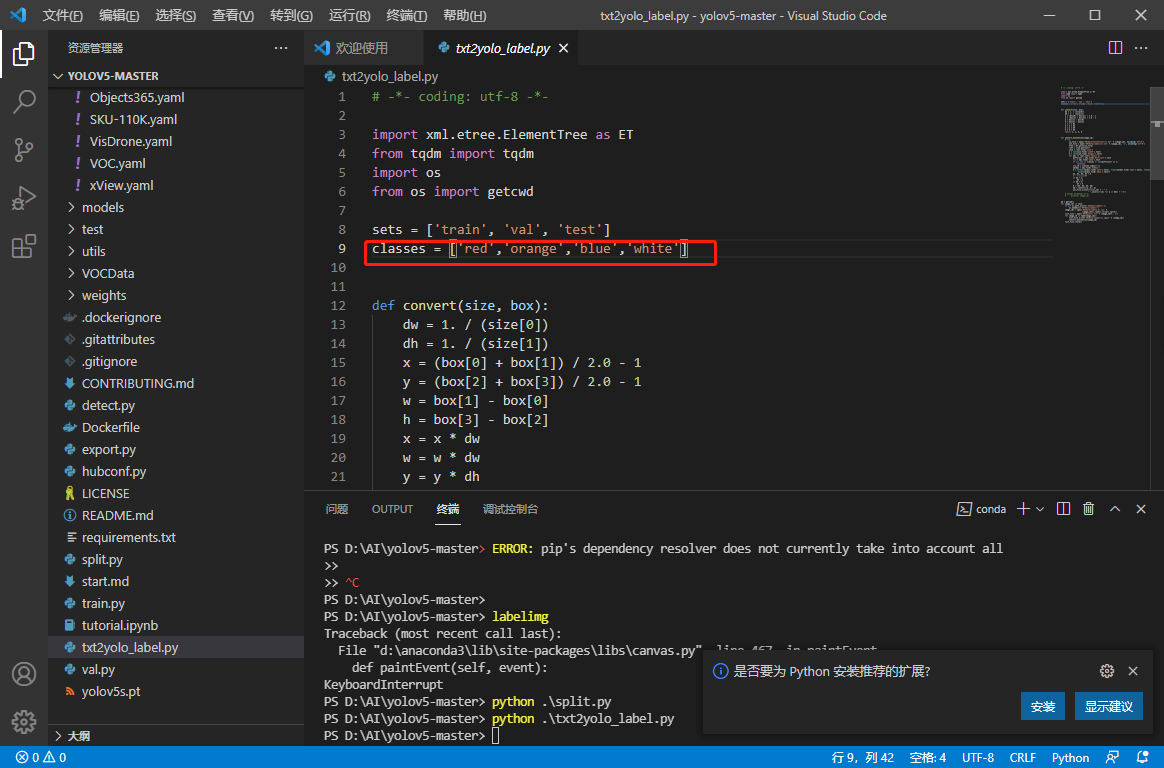Maximize the terminal panel size

point(1115,509)
